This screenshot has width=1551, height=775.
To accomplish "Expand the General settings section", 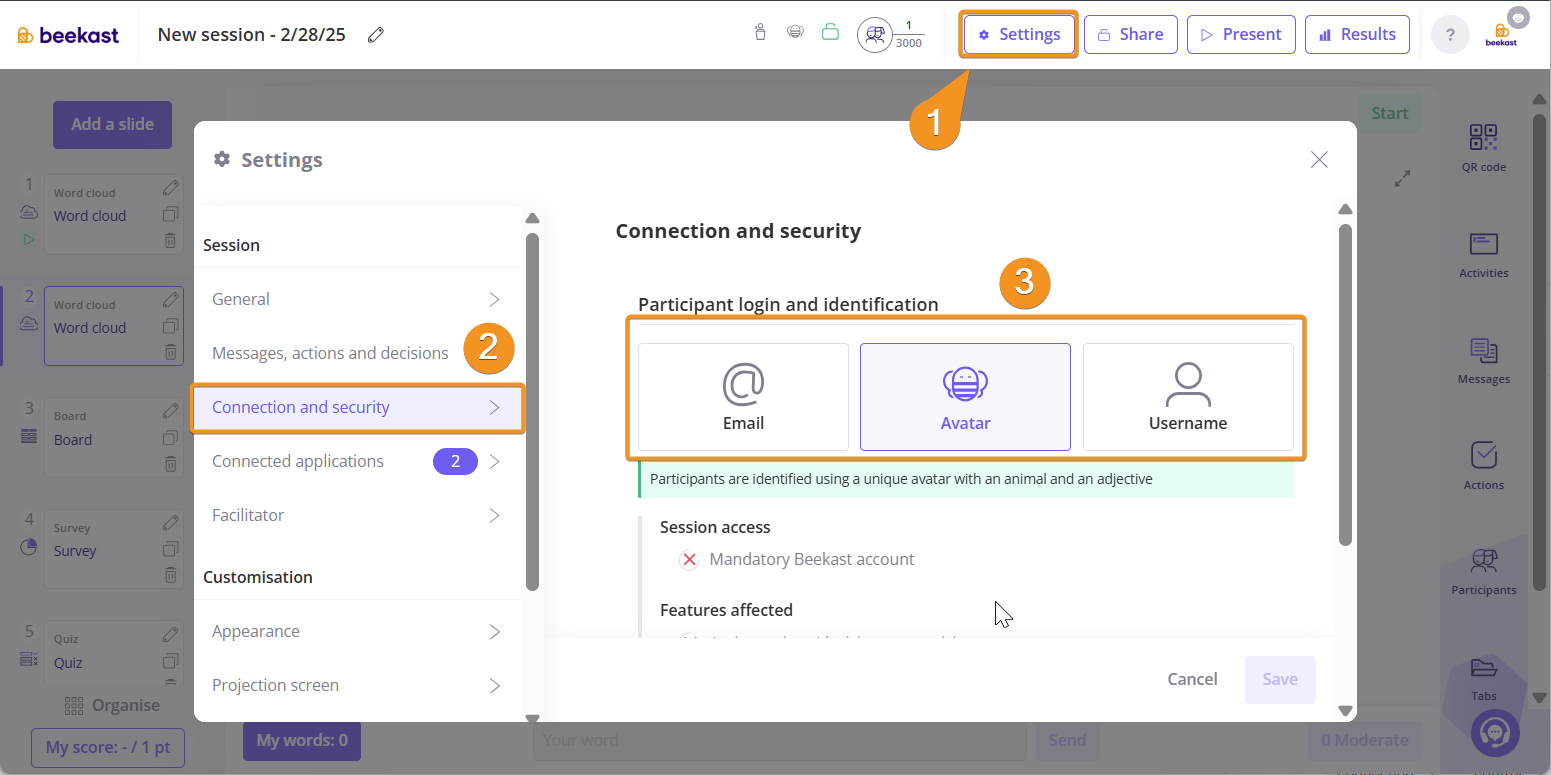I will tap(357, 299).
